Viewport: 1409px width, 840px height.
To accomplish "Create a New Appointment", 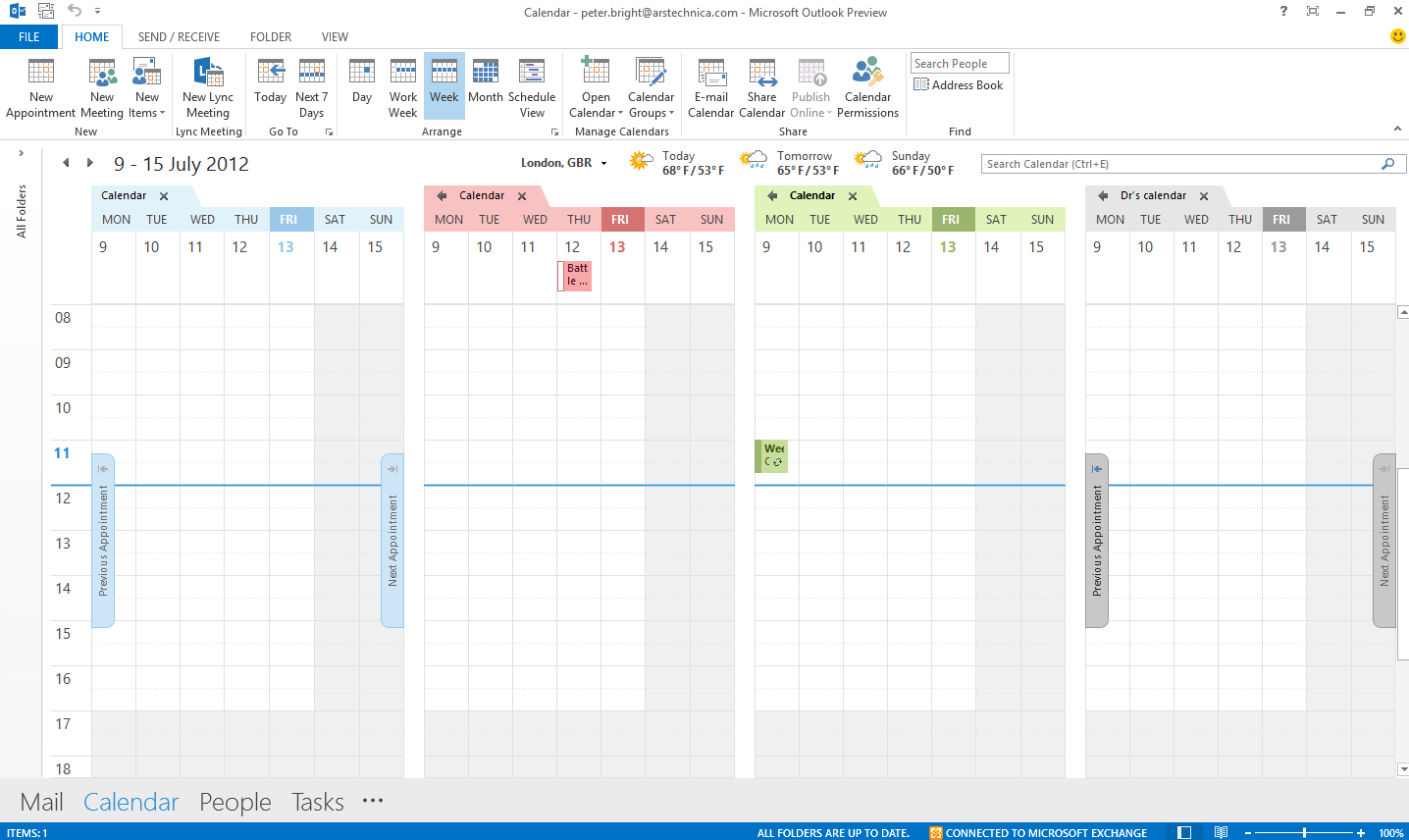I will click(x=40, y=87).
